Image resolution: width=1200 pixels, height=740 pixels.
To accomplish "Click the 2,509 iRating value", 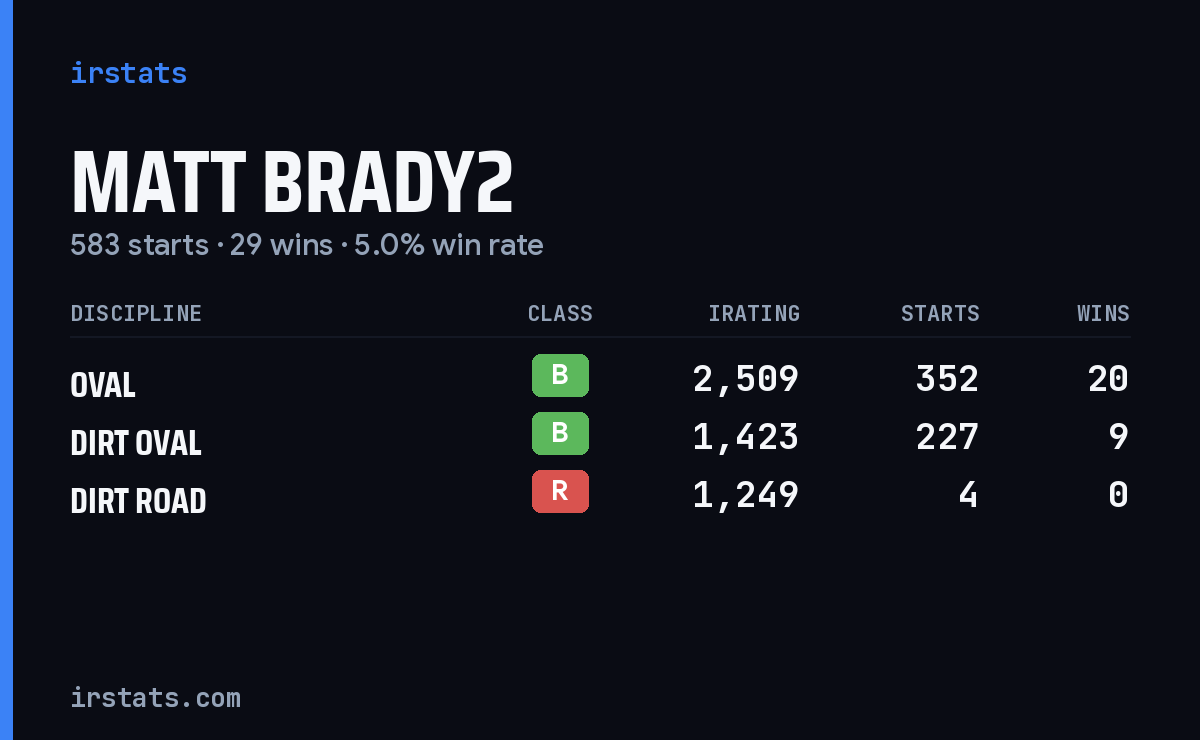I will (x=746, y=379).
